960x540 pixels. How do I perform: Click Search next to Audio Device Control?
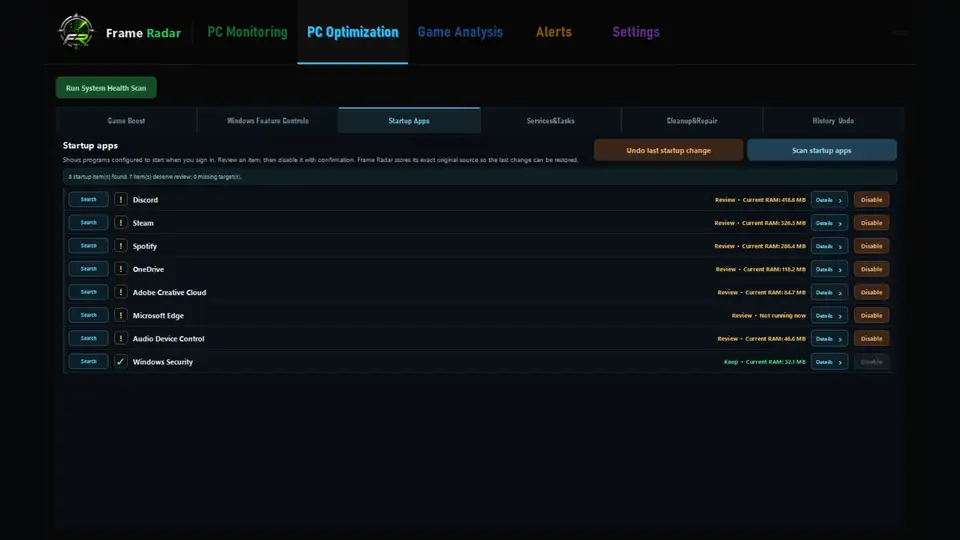(x=88, y=338)
